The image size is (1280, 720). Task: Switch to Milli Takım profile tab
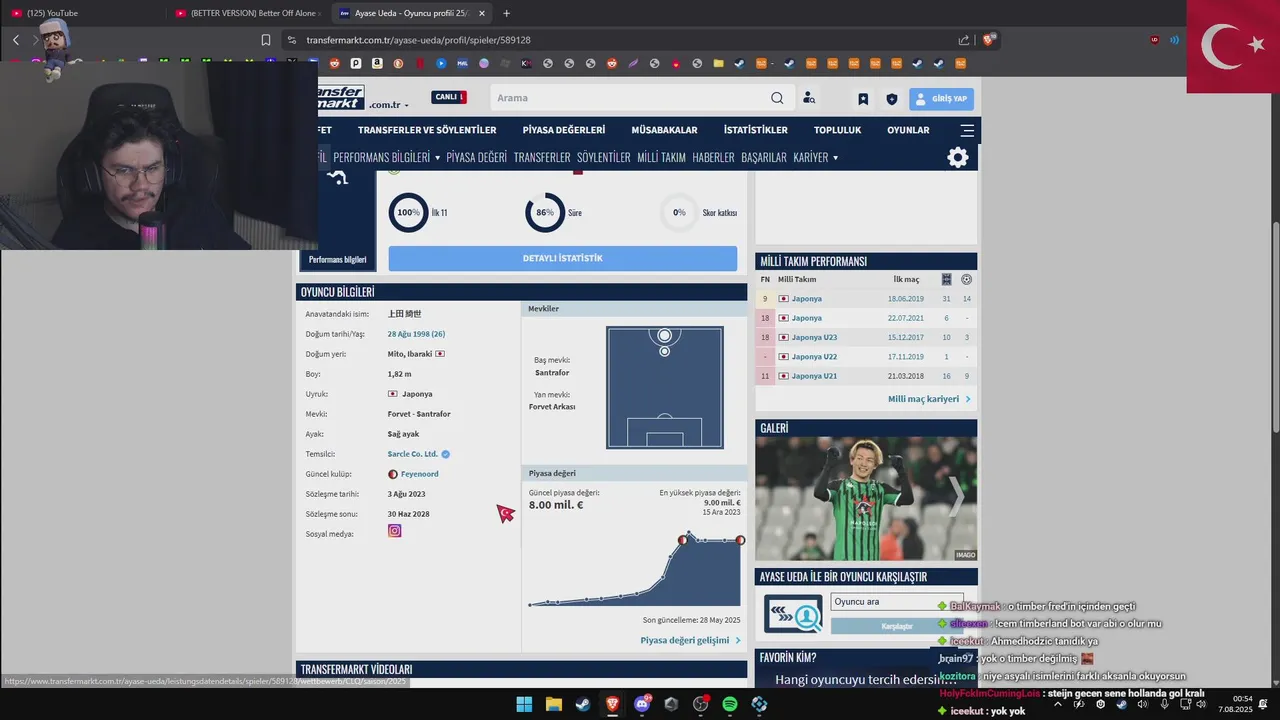click(x=661, y=157)
